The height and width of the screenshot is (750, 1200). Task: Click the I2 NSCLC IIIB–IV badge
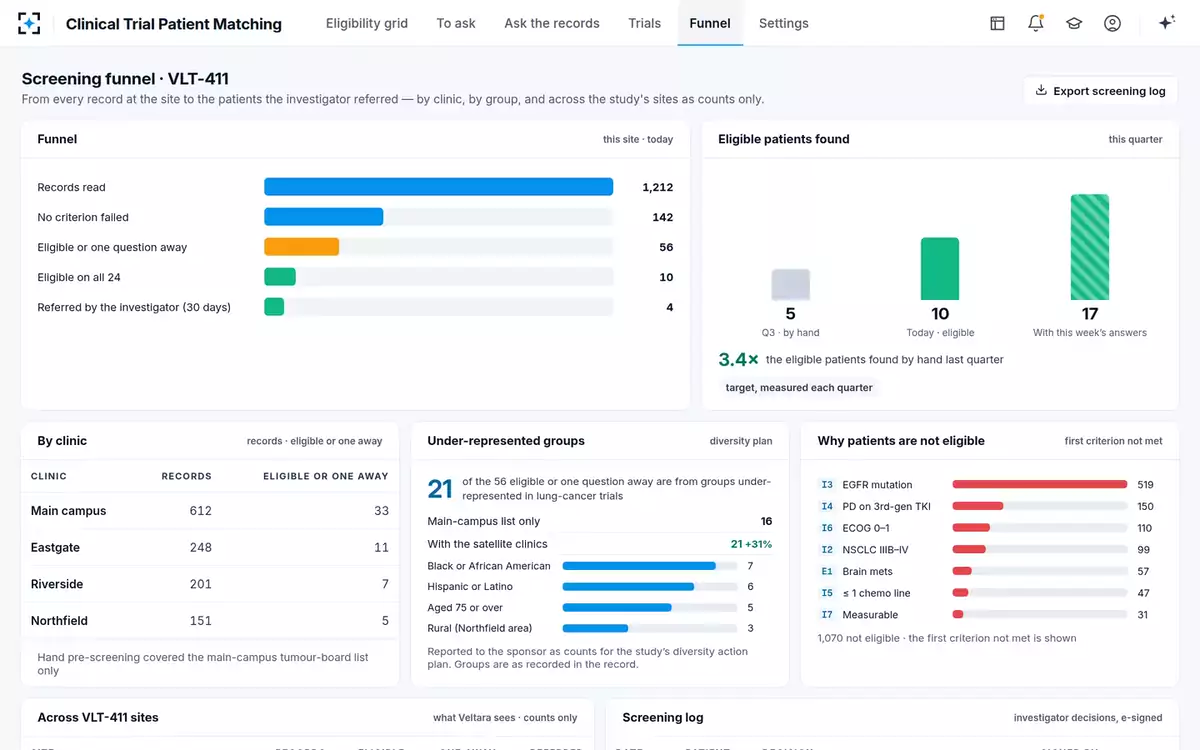click(x=827, y=550)
